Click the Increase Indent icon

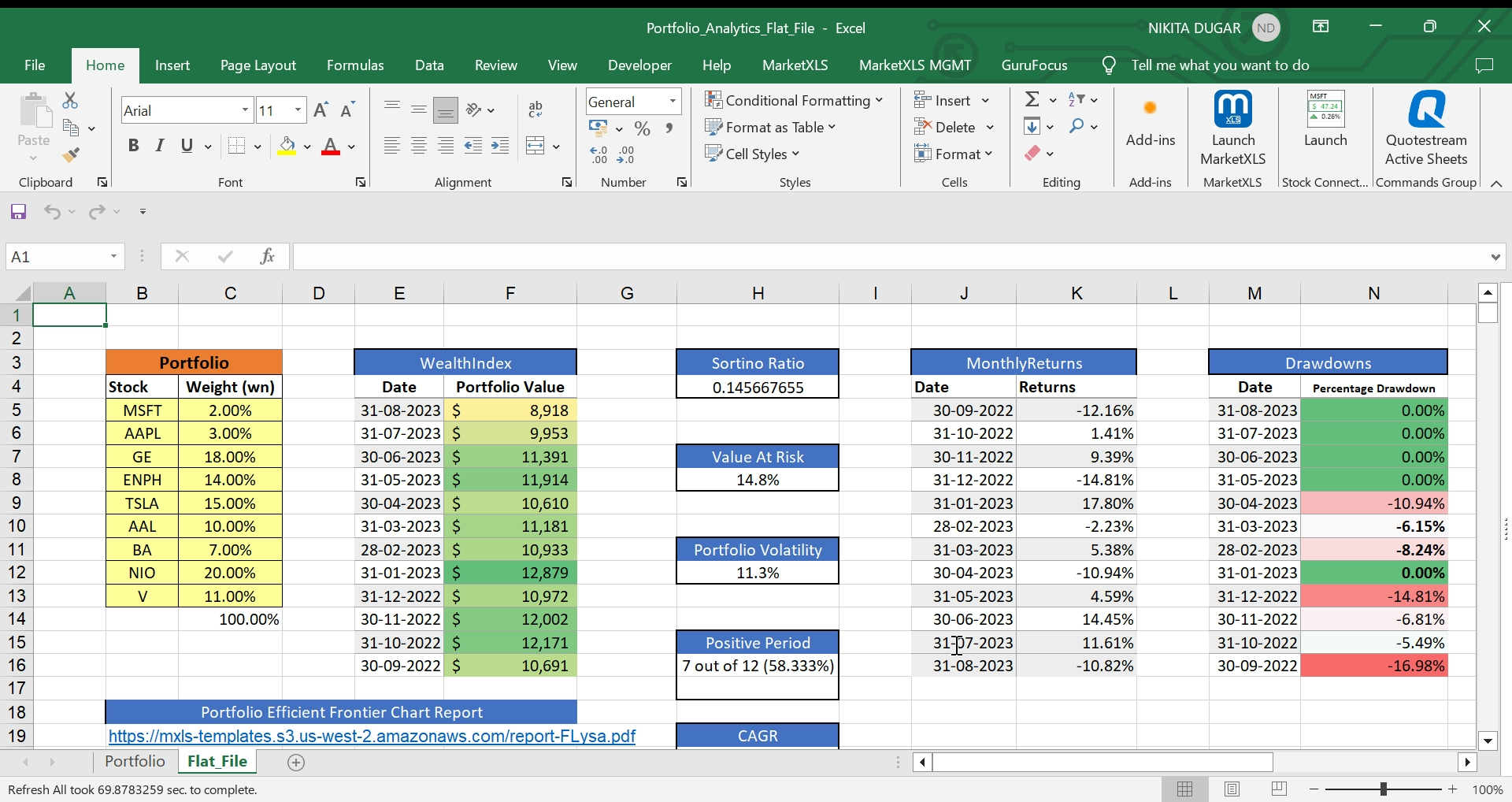coord(500,146)
